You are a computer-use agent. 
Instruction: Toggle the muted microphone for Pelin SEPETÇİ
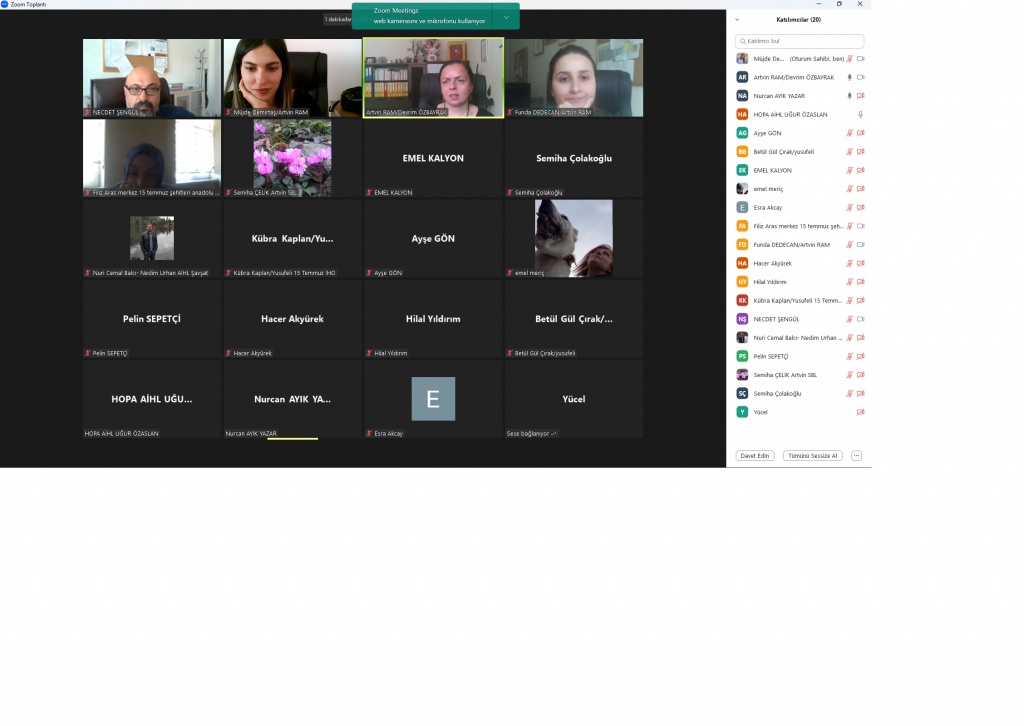(849, 356)
